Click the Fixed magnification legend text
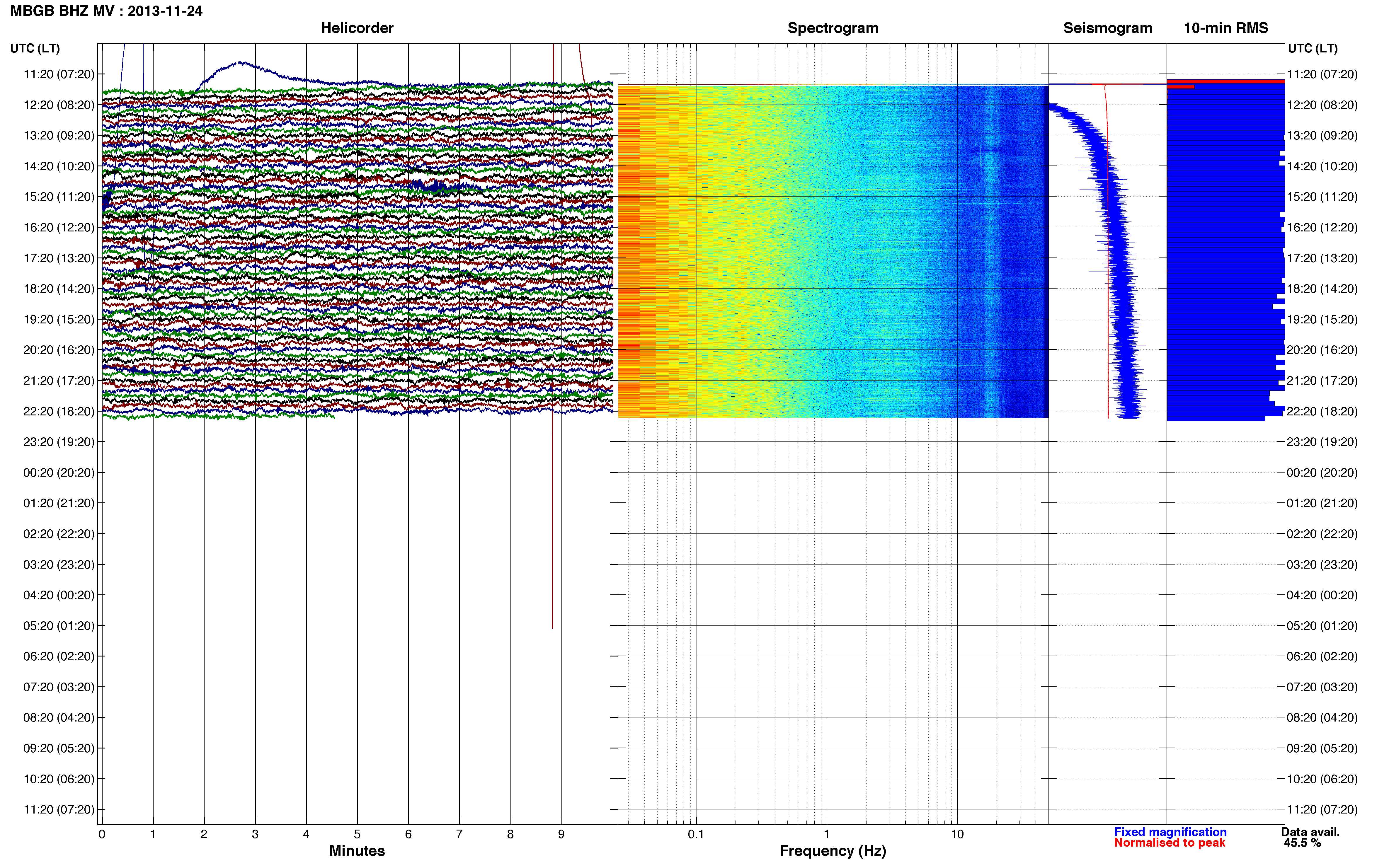Image resolution: width=1389 pixels, height=868 pixels. 1170,832
